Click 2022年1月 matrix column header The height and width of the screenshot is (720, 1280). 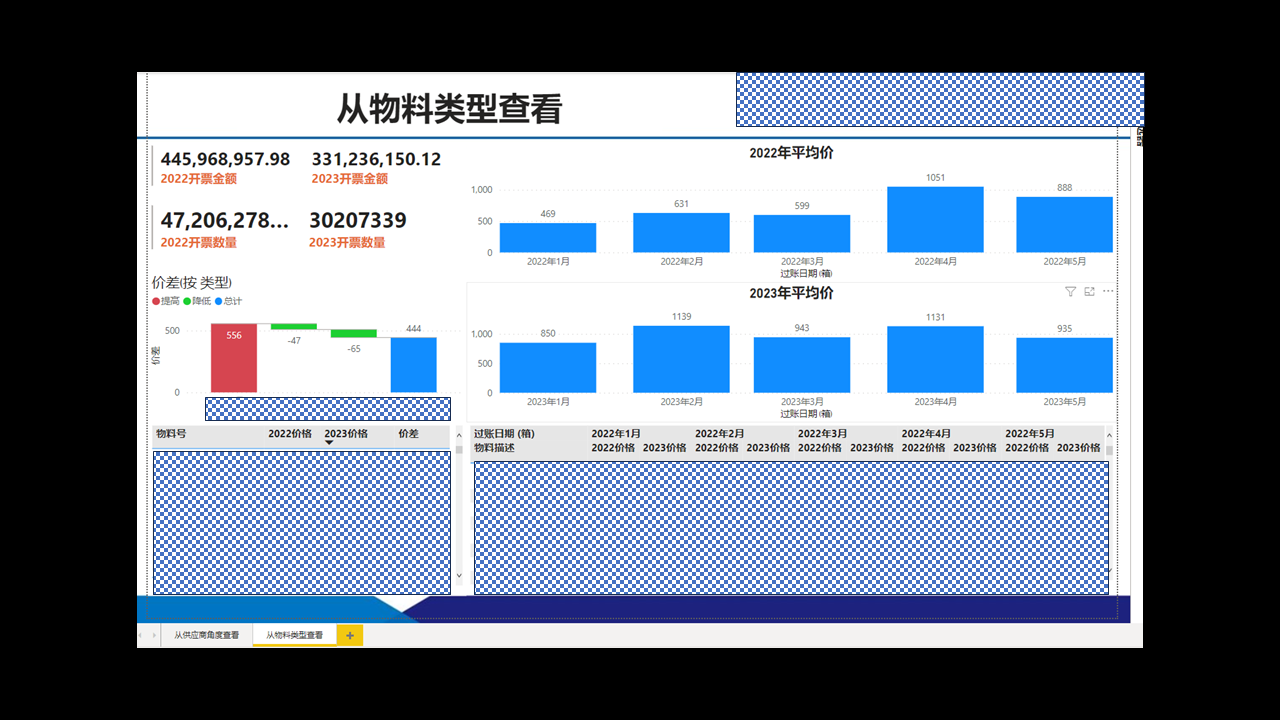[616, 434]
